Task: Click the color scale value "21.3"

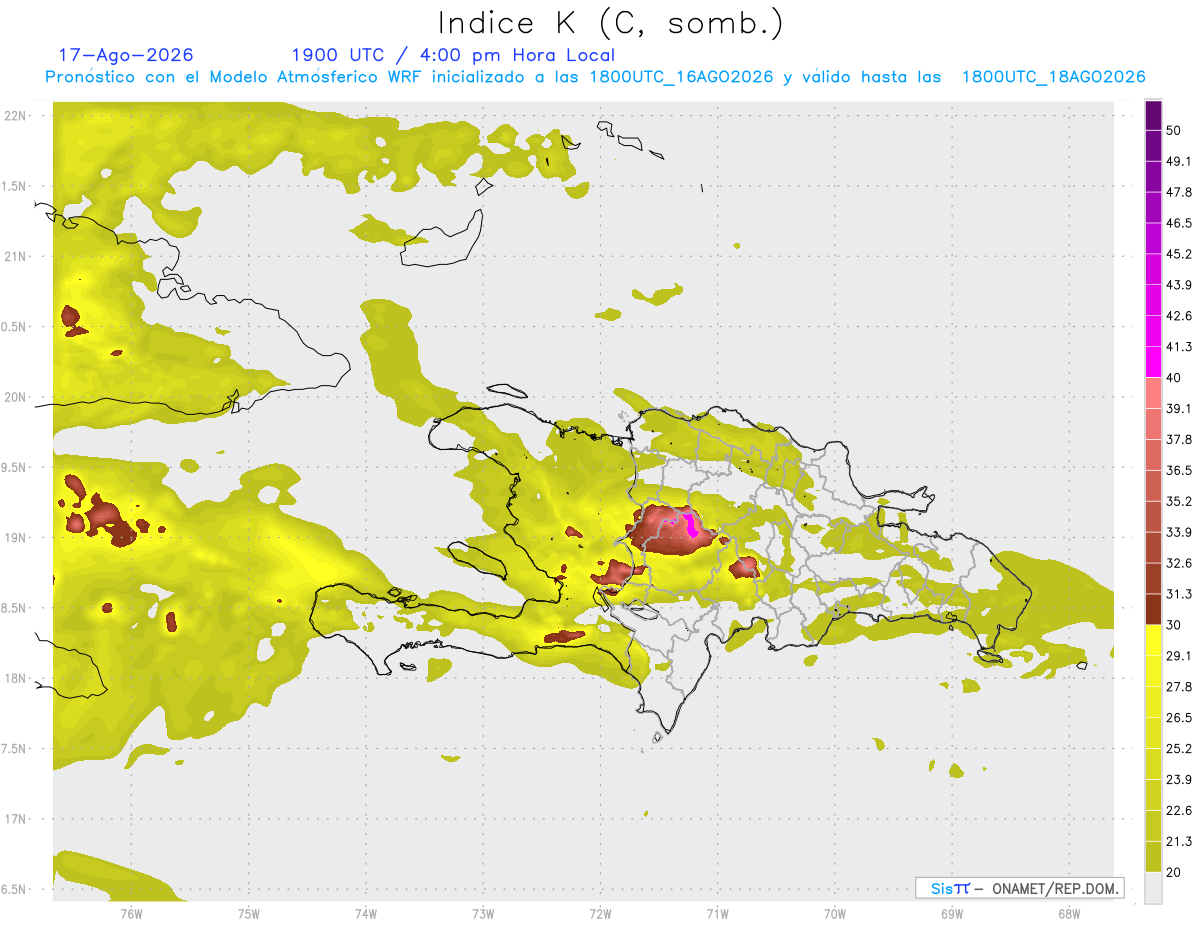Action: 1178,842
